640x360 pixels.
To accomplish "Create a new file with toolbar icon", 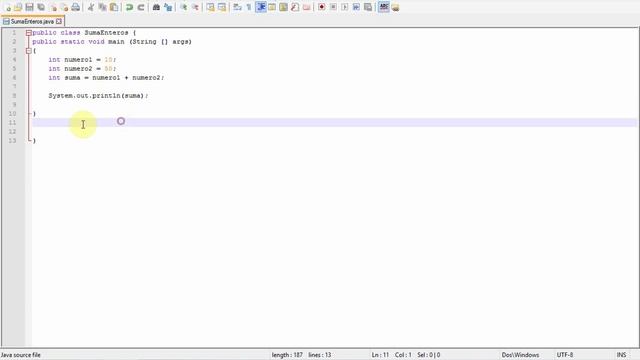I will coord(8,7).
